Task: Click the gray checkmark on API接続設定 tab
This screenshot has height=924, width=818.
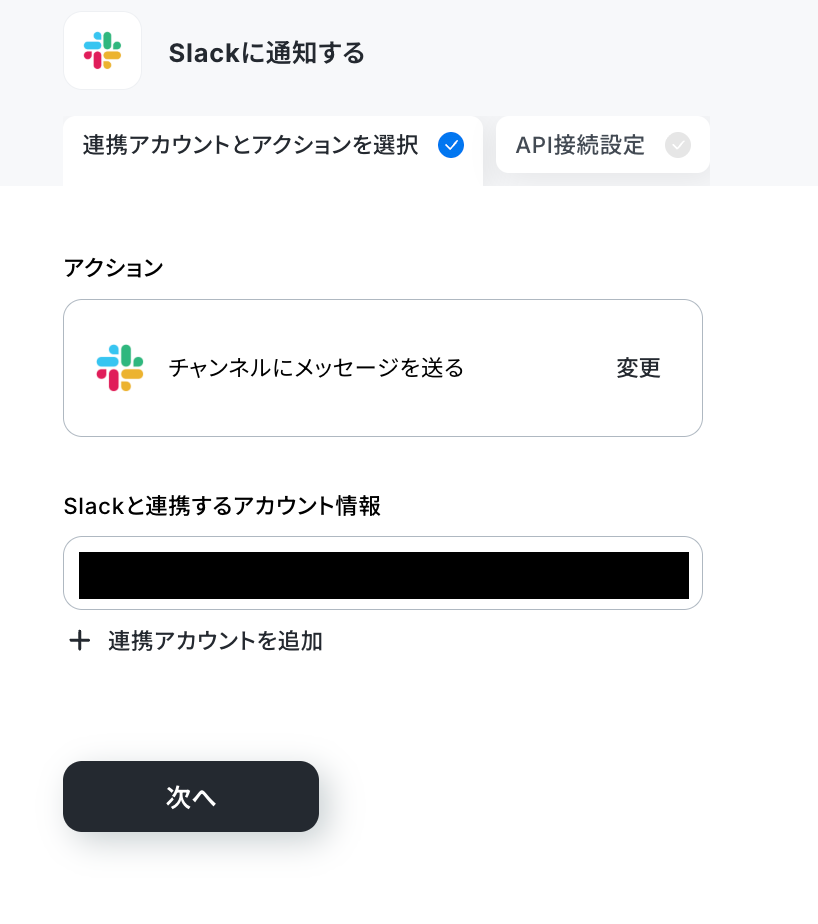Action: pyautogui.click(x=678, y=145)
